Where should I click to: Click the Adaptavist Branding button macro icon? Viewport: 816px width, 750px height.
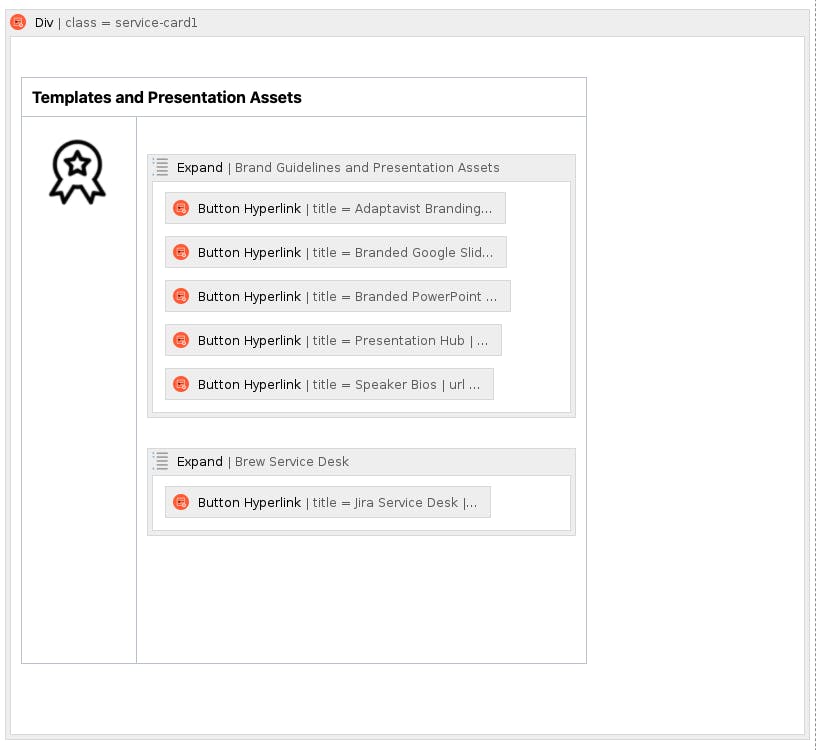(x=181, y=208)
